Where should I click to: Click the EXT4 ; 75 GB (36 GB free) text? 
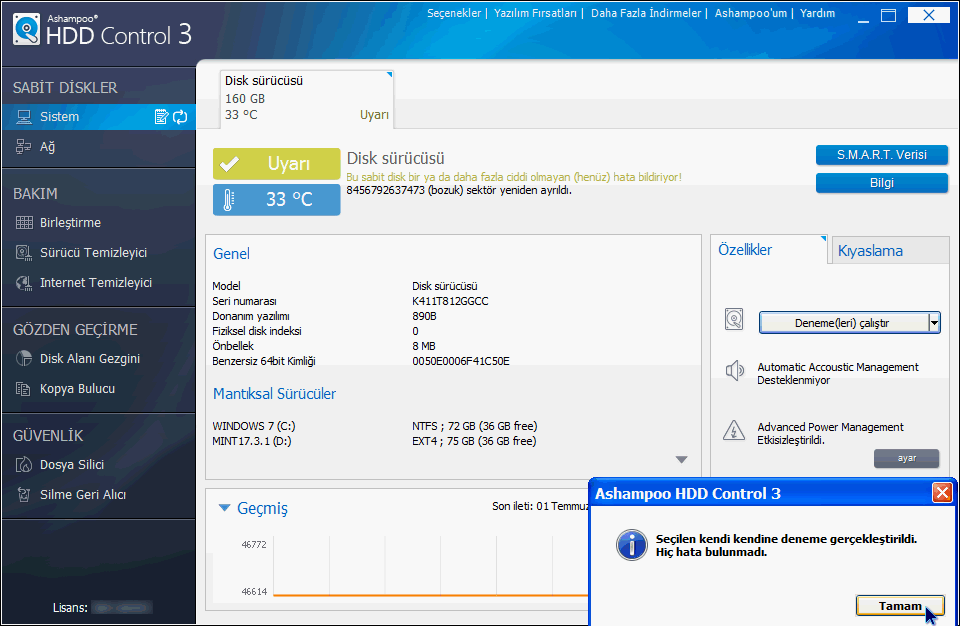pyautogui.click(x=474, y=441)
